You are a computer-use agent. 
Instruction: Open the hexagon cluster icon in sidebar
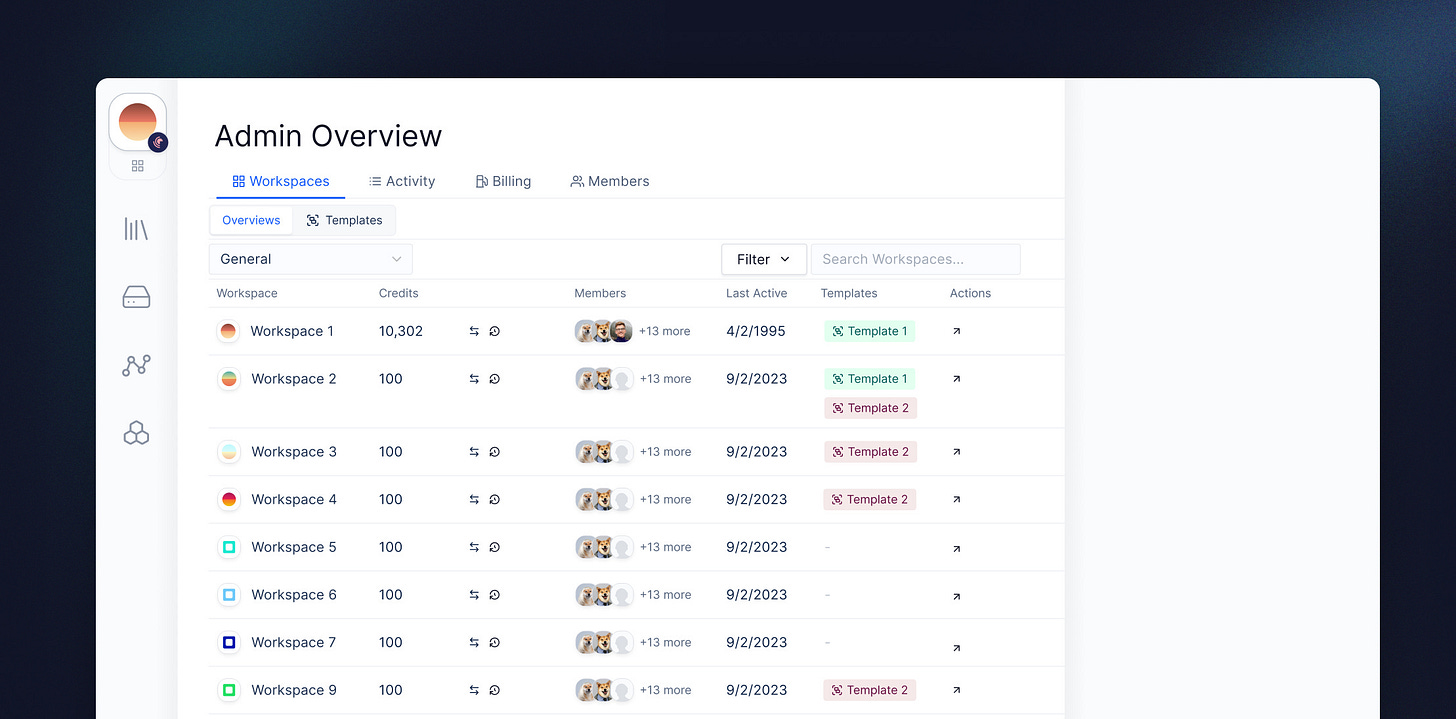click(x=136, y=432)
